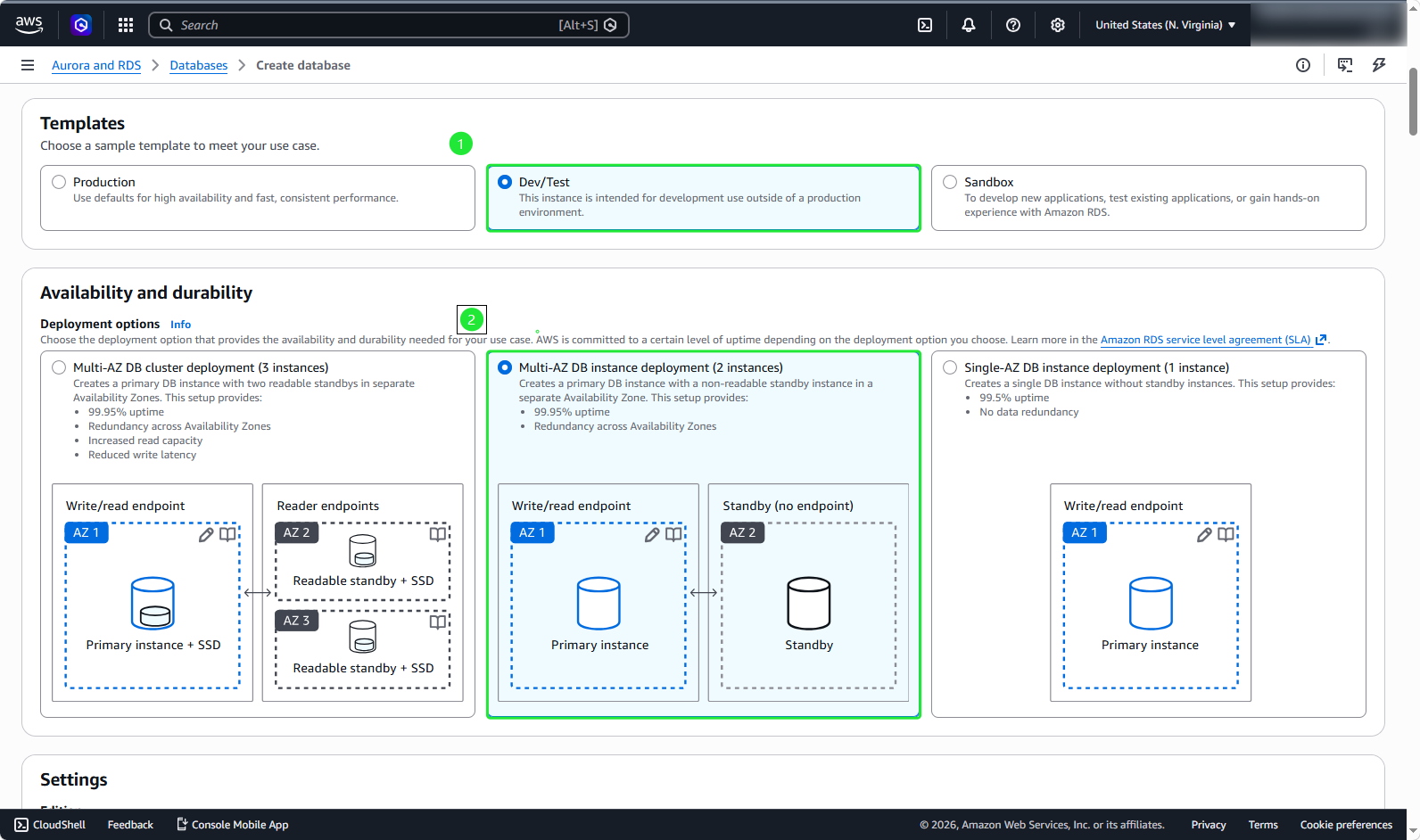Click the Availability and durability heading
The width and height of the screenshot is (1420, 840).
point(146,292)
